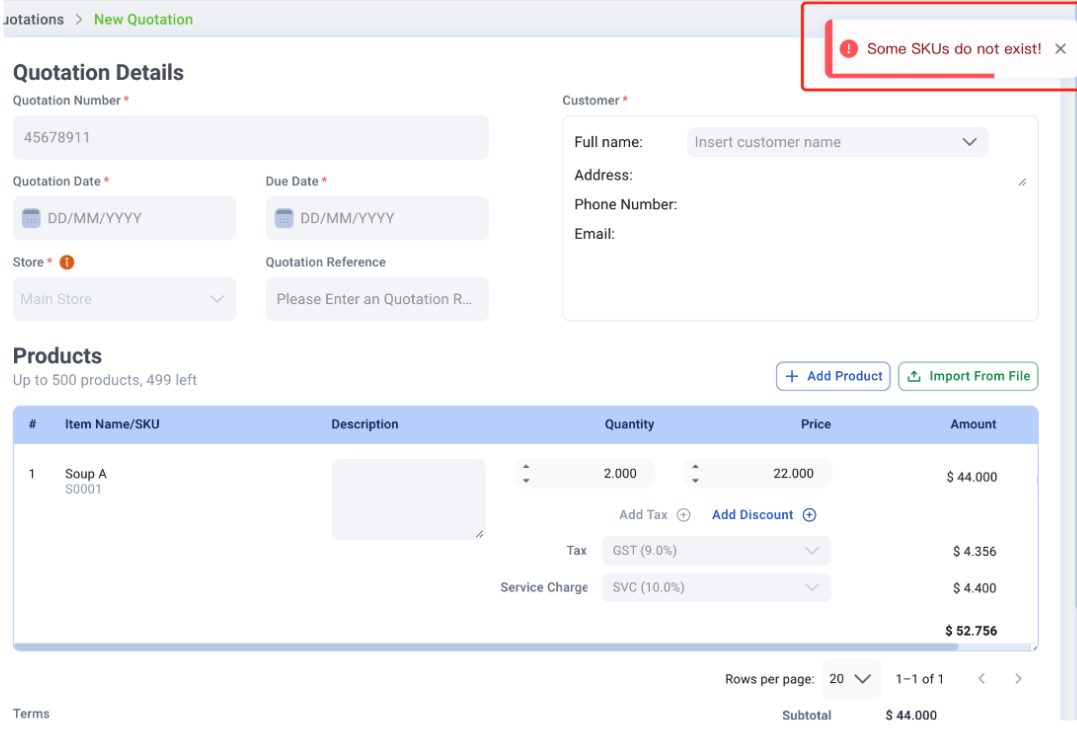Viewport: 1077px width, 730px height.
Task: Click the Add Discount link
Action: tap(752, 515)
